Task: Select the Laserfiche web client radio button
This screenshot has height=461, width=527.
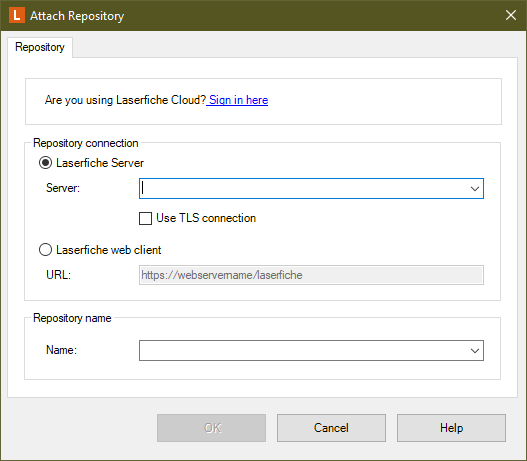Action: pos(45,250)
